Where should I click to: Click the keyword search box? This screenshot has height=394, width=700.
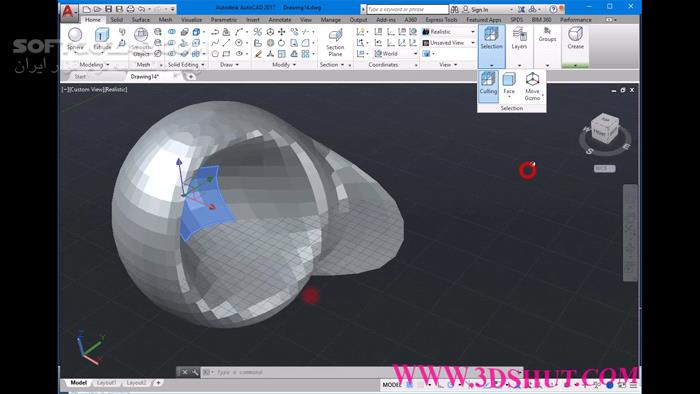tap(407, 9)
